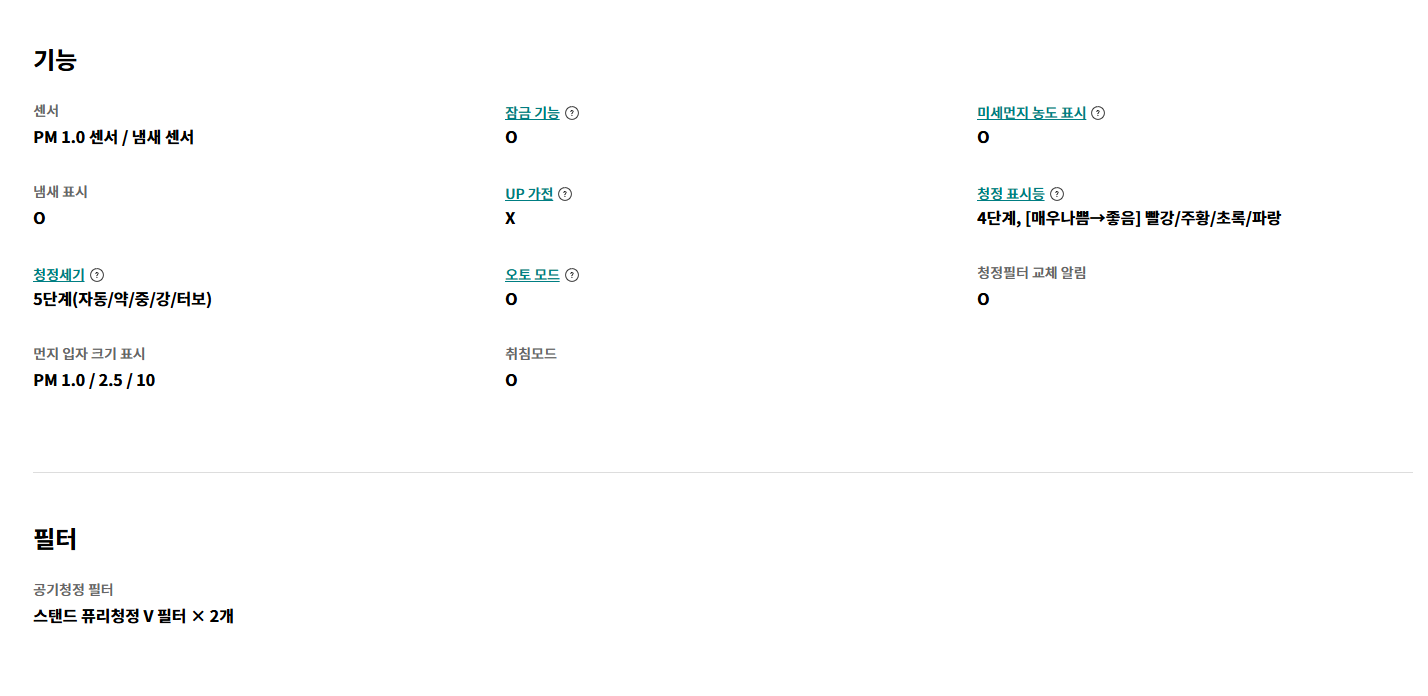Click the PM 1.0 / 2.5 / 10 value
The image size is (1428, 696).
pyautogui.click(x=94, y=380)
